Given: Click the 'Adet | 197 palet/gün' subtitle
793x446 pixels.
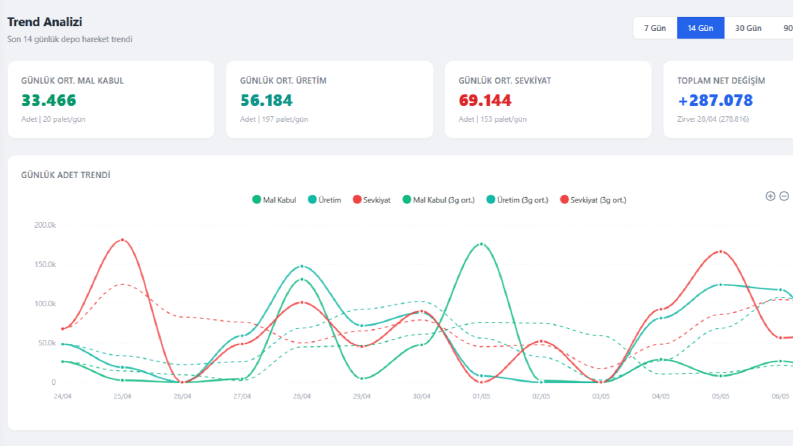Looking at the screenshot, I should (x=274, y=119).
